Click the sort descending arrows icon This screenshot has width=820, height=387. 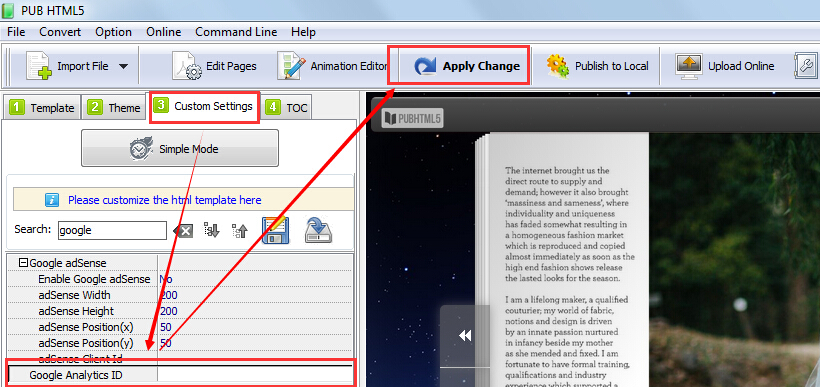point(212,230)
